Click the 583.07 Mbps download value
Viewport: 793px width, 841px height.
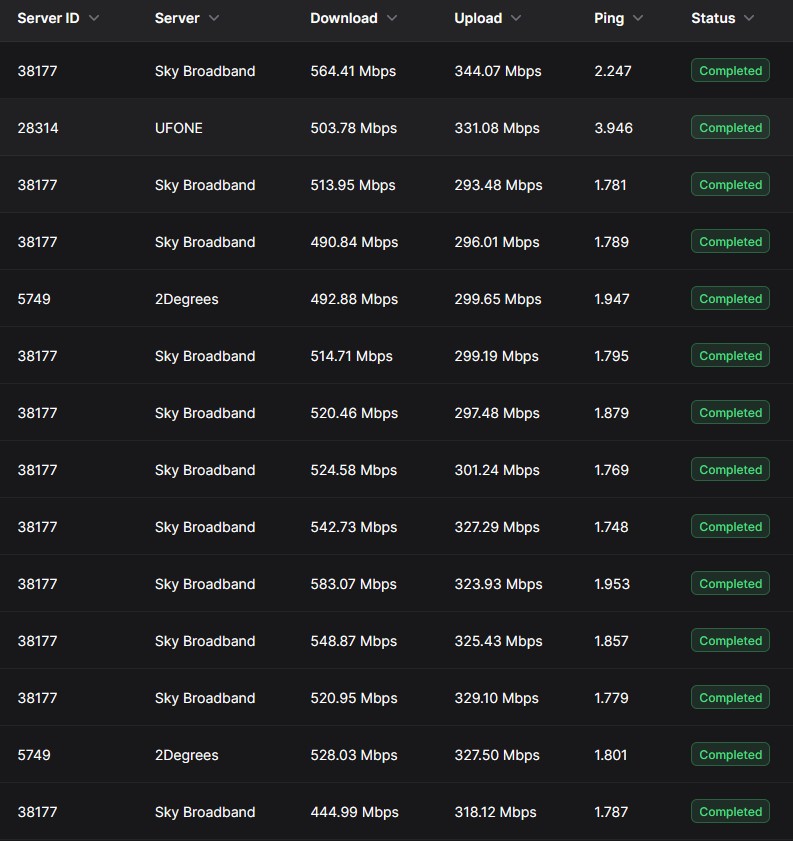[353, 584]
